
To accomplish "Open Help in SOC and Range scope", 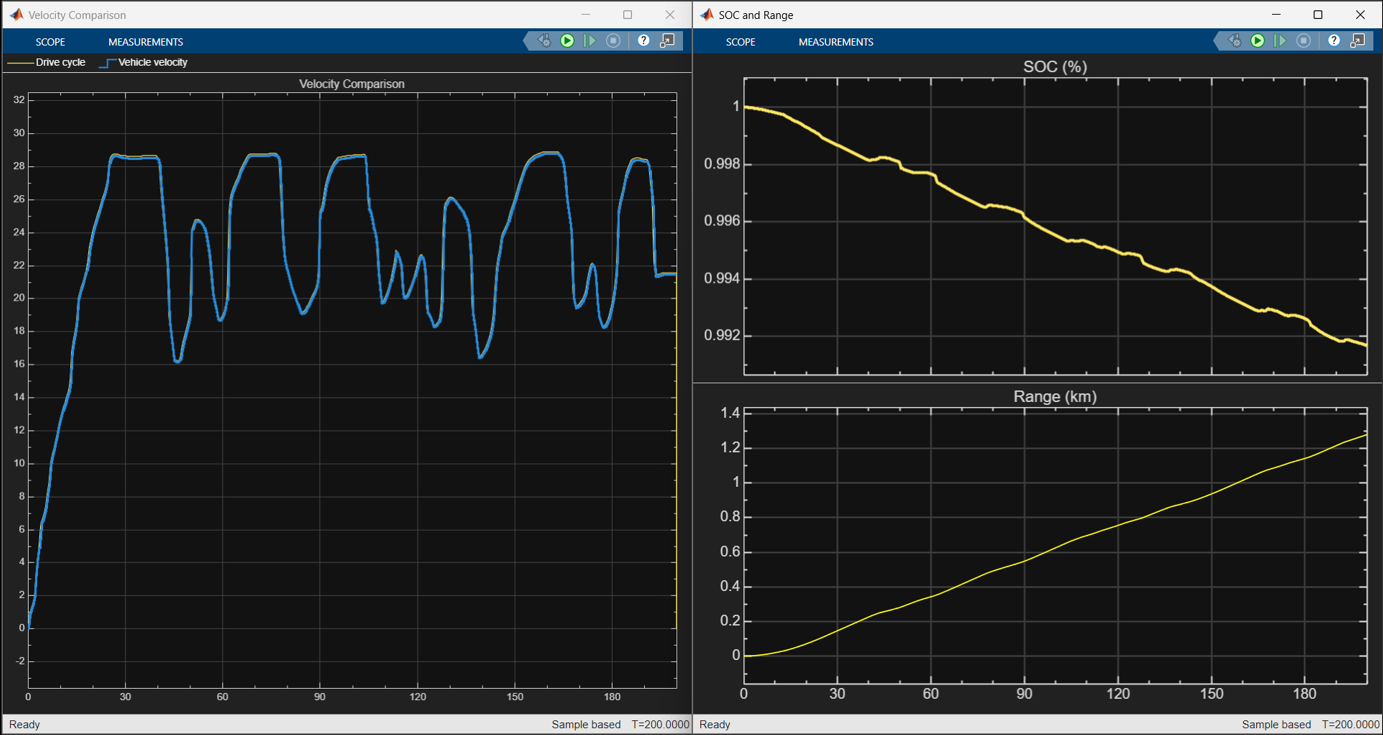I will [x=1333, y=41].
